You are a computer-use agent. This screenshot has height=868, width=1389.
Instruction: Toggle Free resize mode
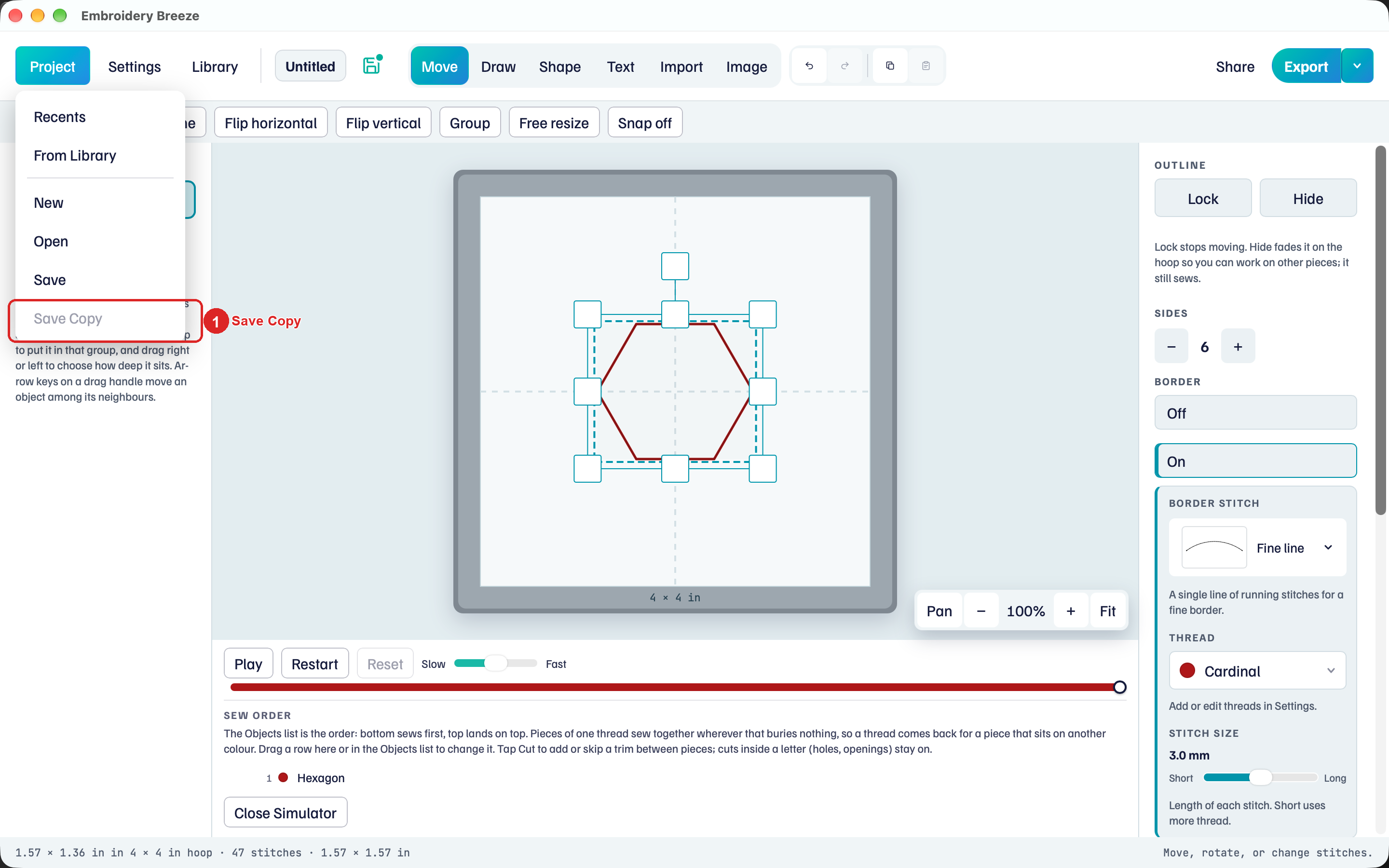pyautogui.click(x=554, y=122)
